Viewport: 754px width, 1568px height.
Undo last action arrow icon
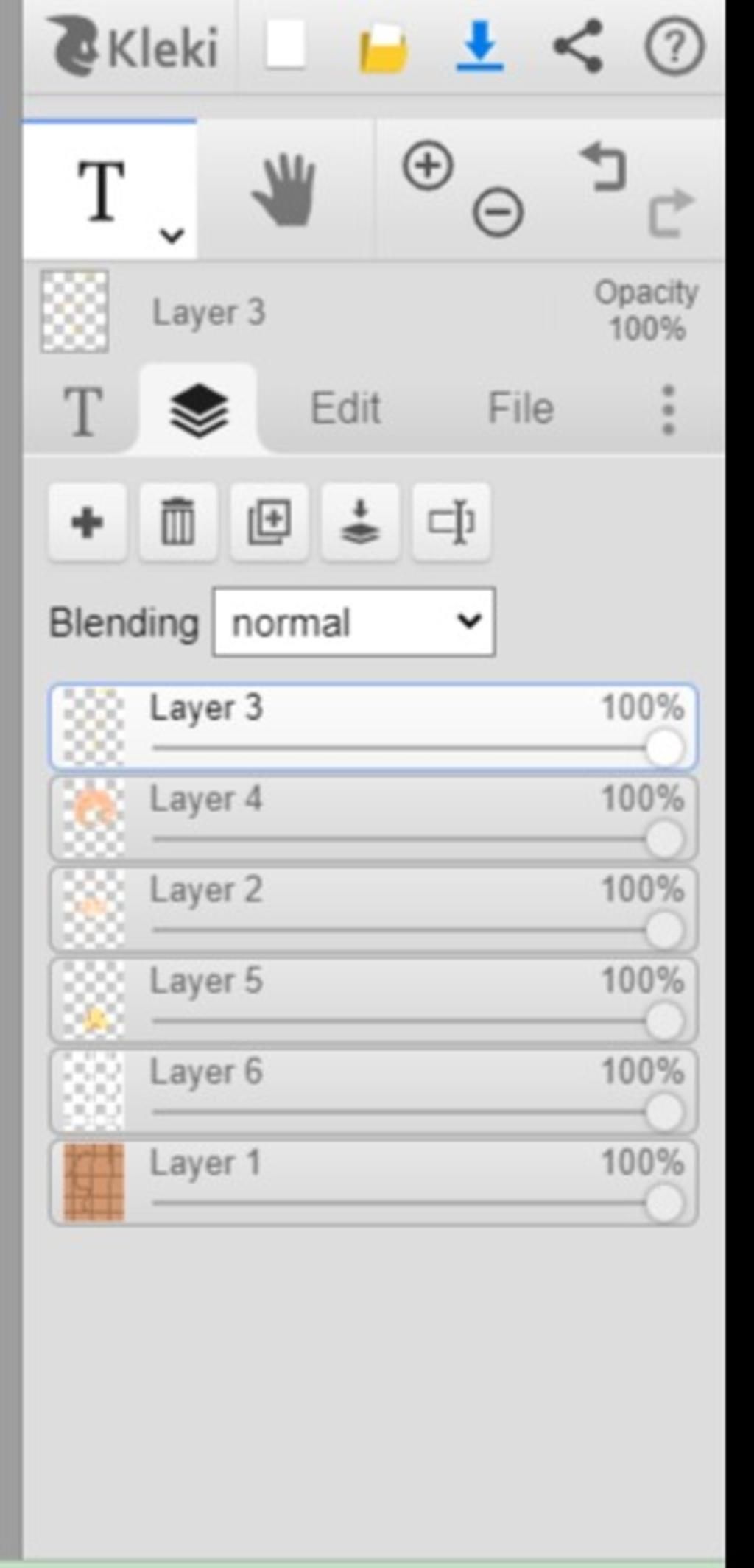604,167
